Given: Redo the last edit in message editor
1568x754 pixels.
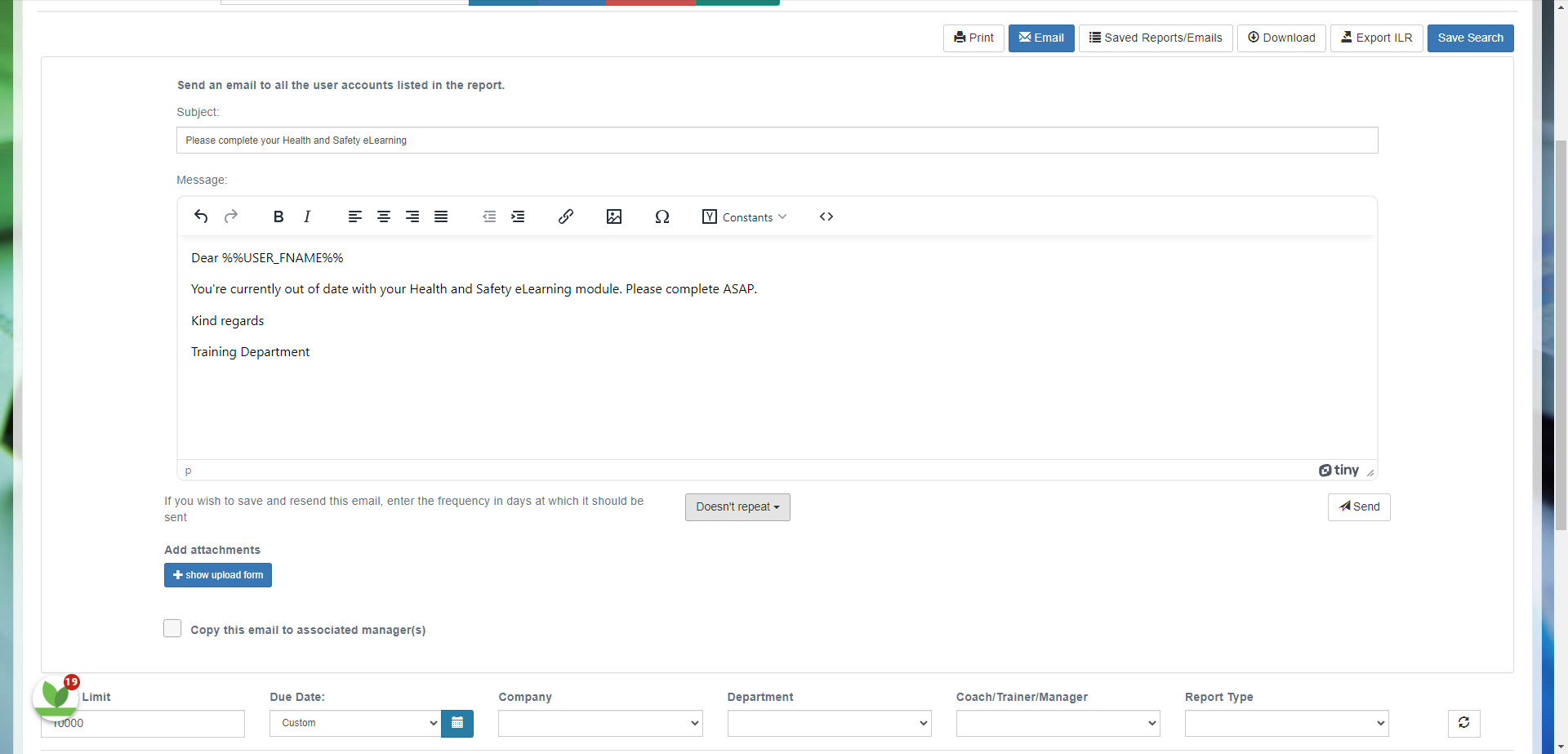Looking at the screenshot, I should coord(231,216).
